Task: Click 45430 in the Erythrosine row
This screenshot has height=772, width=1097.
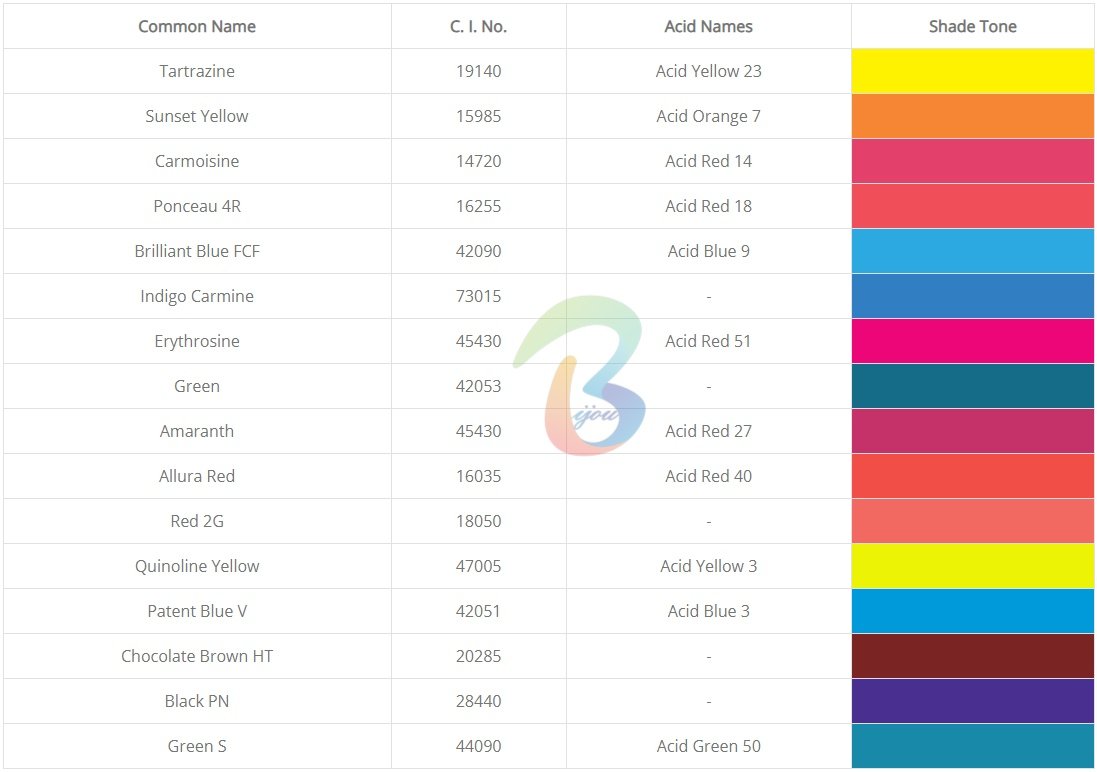Action: click(x=479, y=341)
